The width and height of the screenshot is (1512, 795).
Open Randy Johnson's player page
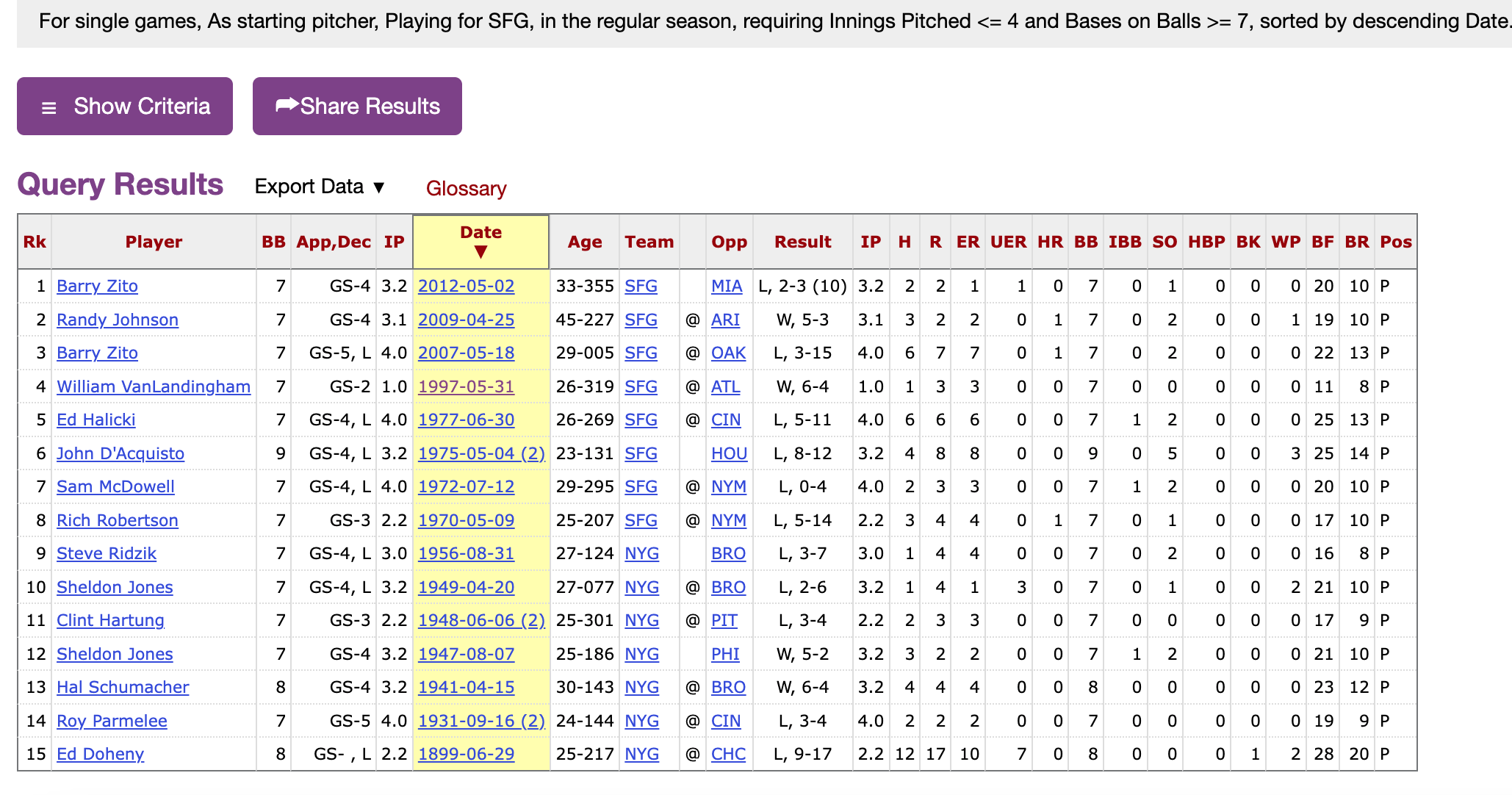118,320
